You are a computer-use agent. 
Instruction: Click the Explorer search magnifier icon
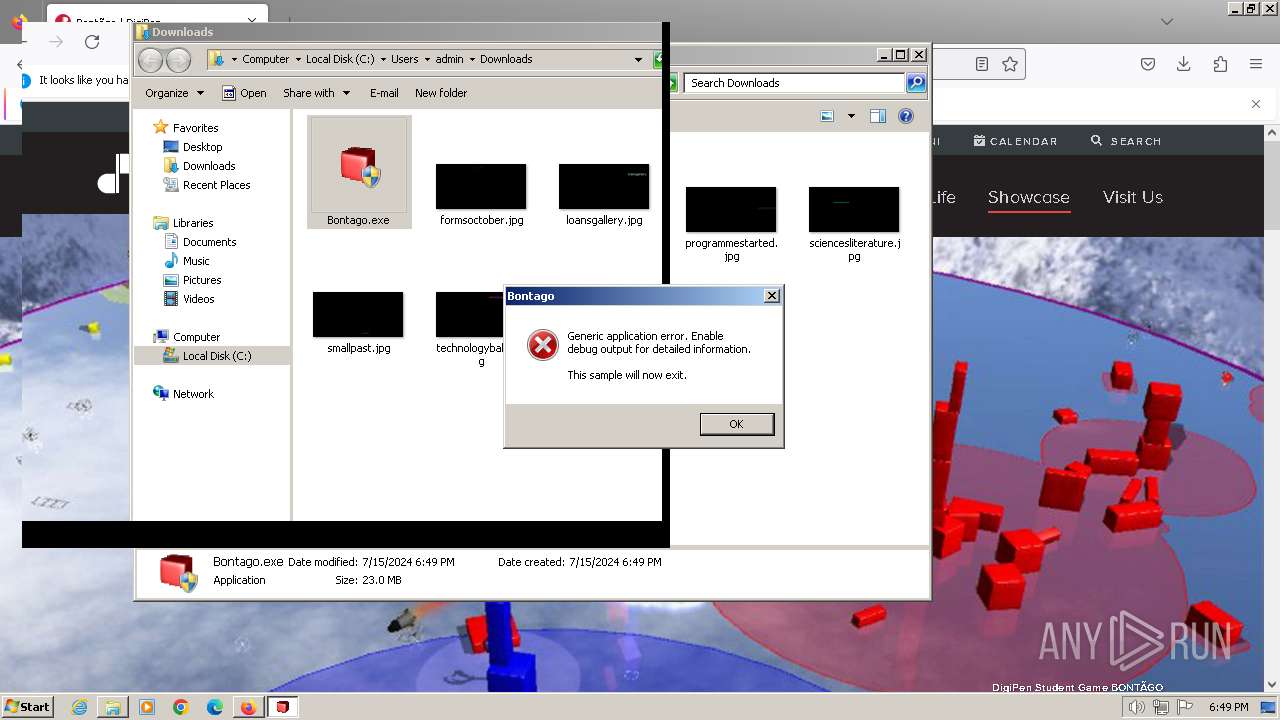click(915, 83)
